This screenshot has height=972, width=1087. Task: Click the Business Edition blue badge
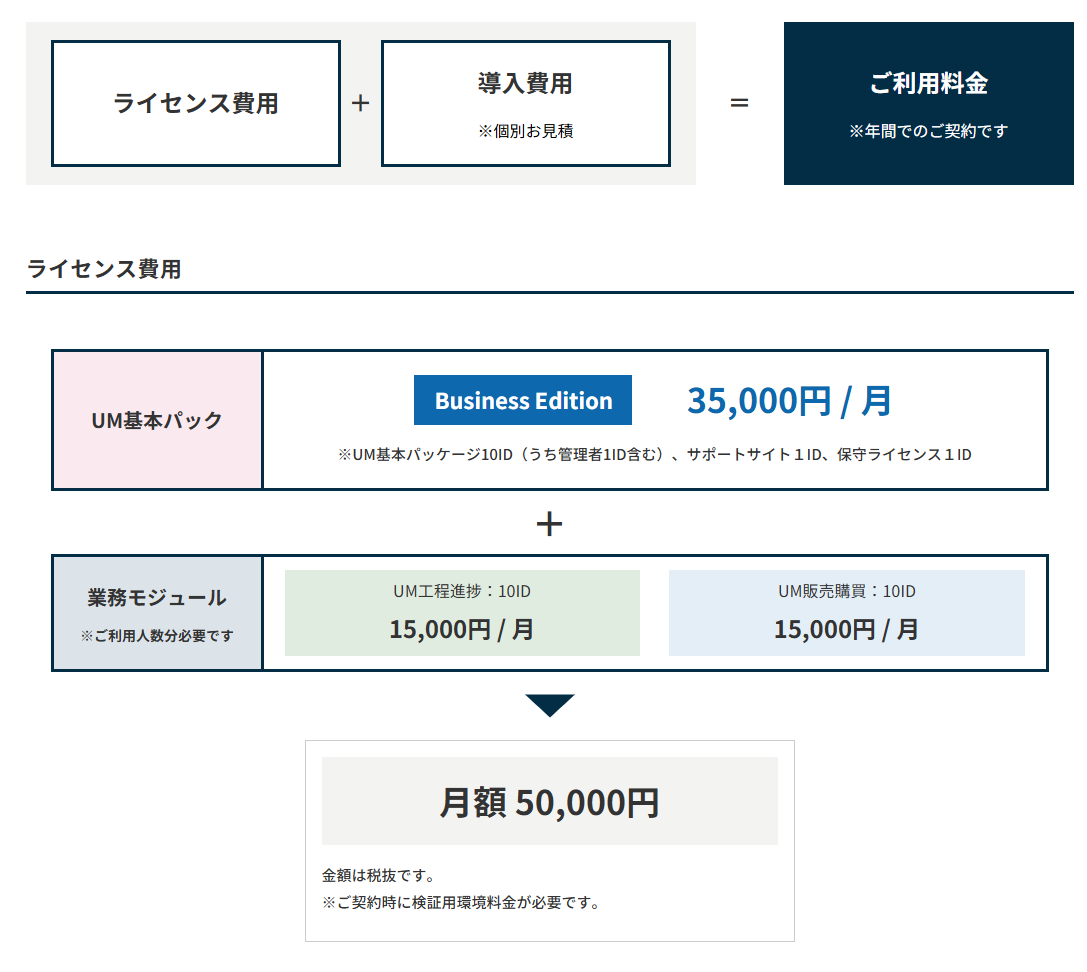tap(523, 401)
